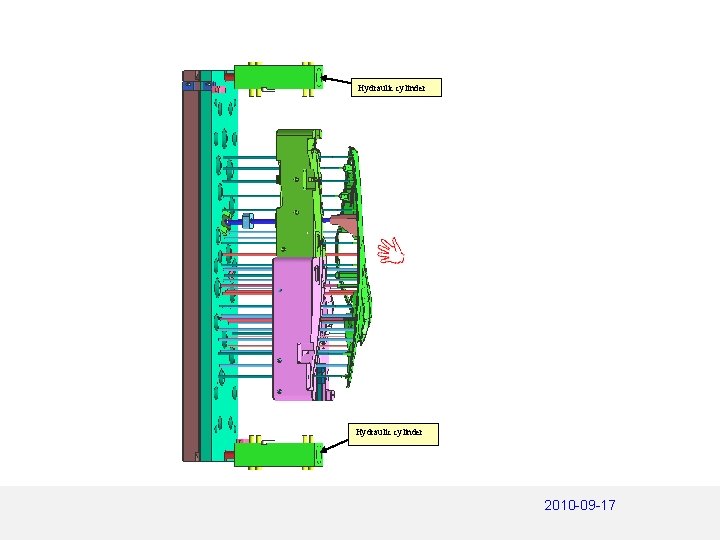
Task: Select the blue rod with light-blue collar
Action: 250,222
